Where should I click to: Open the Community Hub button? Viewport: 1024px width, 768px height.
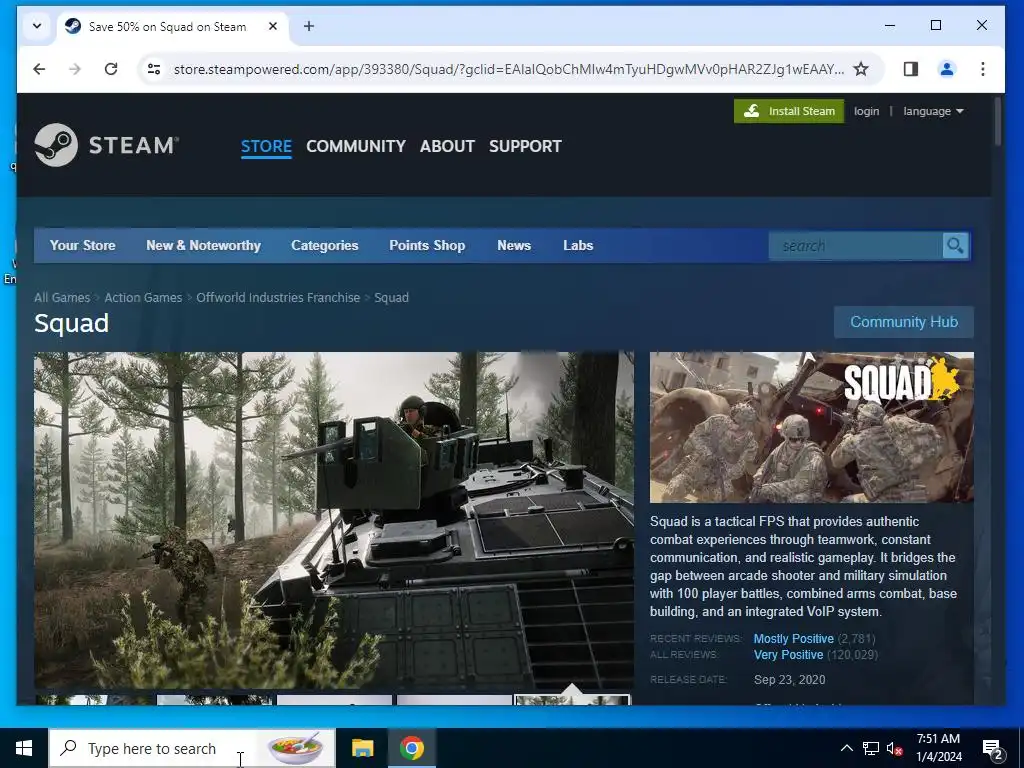(x=904, y=322)
